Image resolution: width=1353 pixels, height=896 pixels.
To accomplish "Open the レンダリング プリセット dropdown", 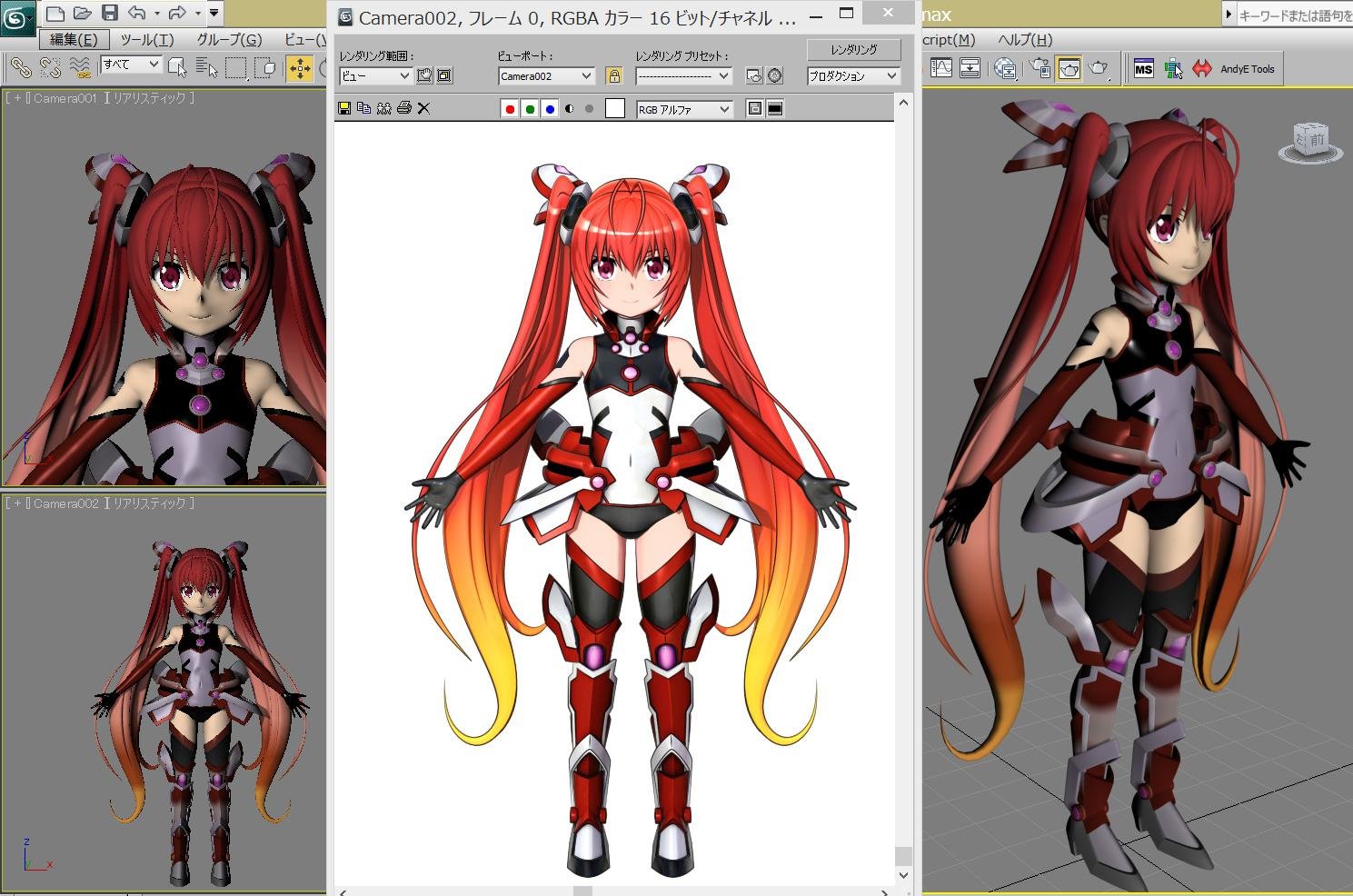I will point(683,76).
